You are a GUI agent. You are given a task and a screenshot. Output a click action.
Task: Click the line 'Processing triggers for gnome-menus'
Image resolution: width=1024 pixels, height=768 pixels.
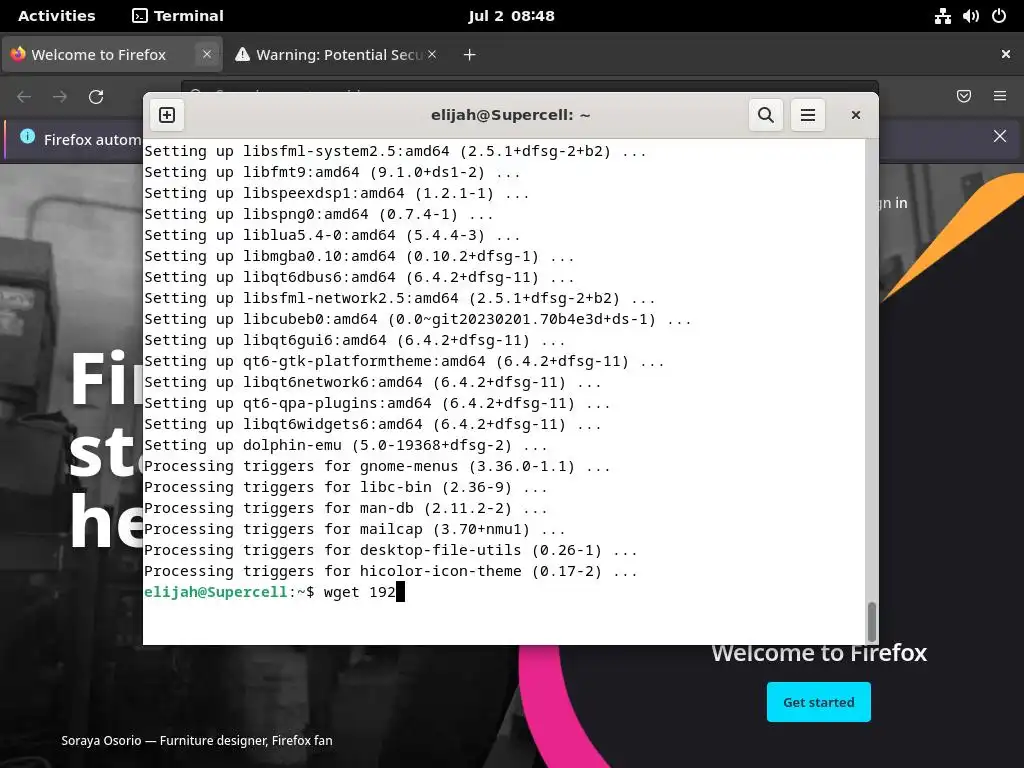pos(377,466)
